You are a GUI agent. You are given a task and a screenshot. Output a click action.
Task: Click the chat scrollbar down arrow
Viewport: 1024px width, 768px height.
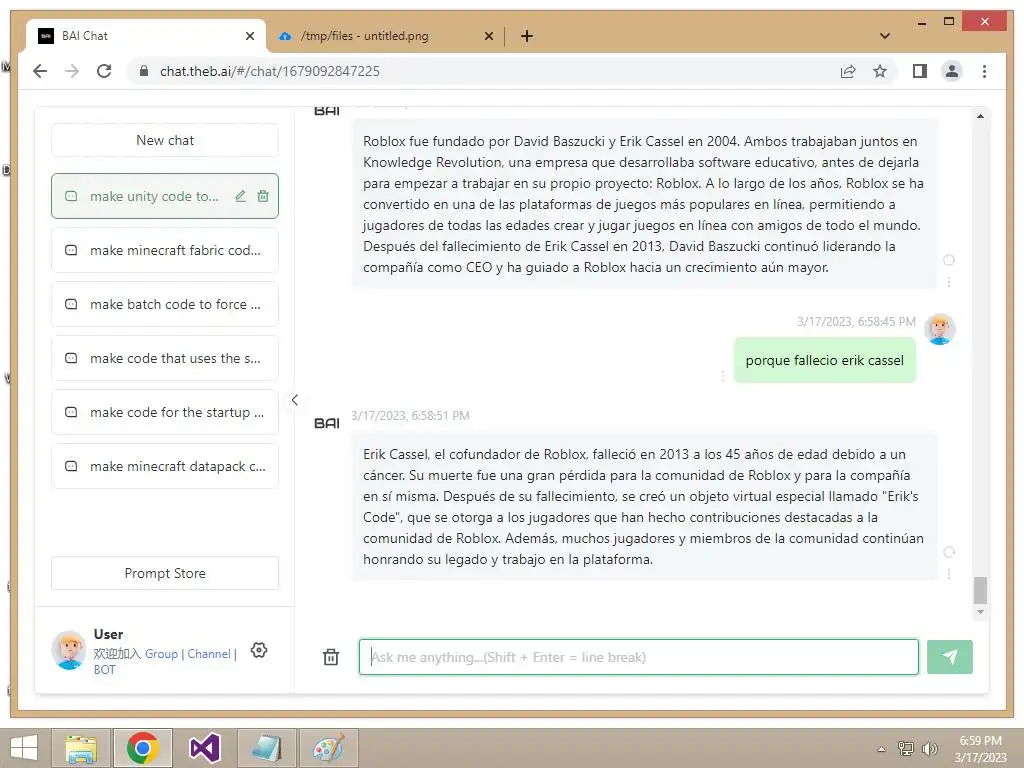pyautogui.click(x=980, y=612)
